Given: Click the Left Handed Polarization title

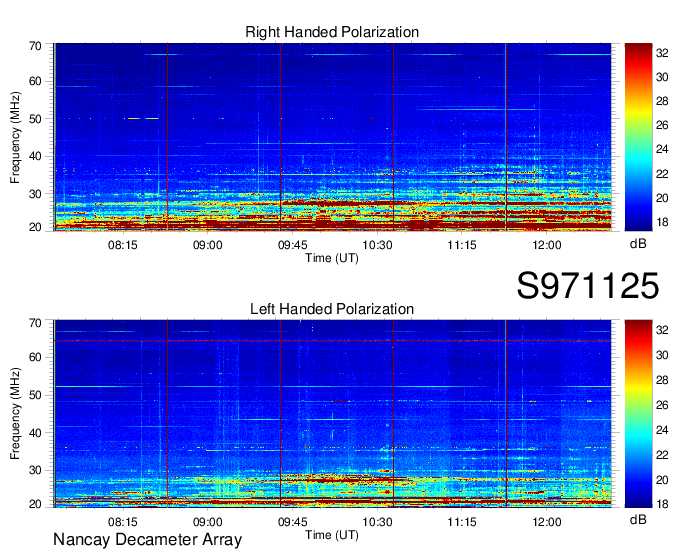Looking at the screenshot, I should point(332,309).
